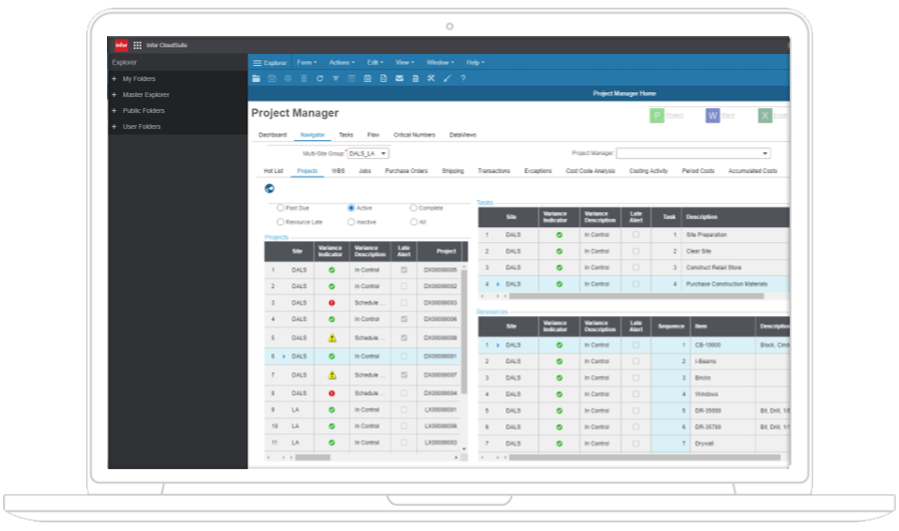Click green variance indicator for Site Preparation task
The image size is (899, 531).
click(x=559, y=235)
